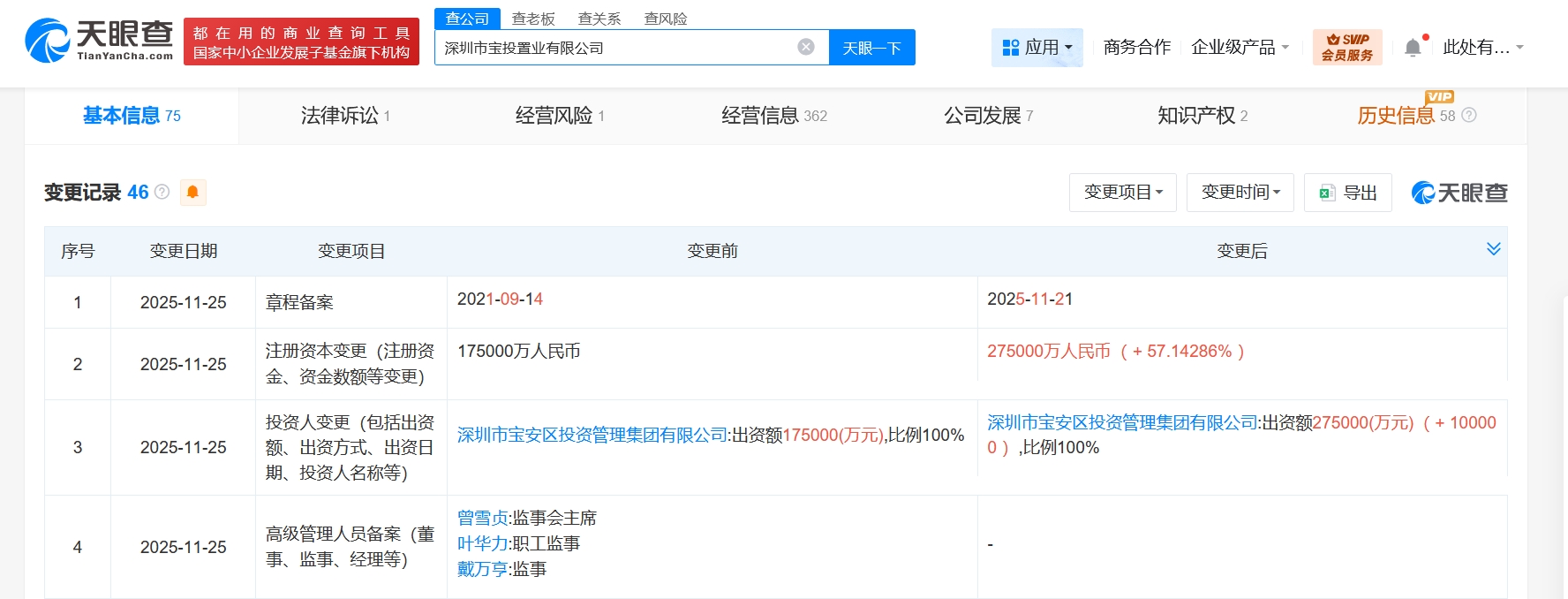Select the 查老板 search tab

pyautogui.click(x=533, y=19)
